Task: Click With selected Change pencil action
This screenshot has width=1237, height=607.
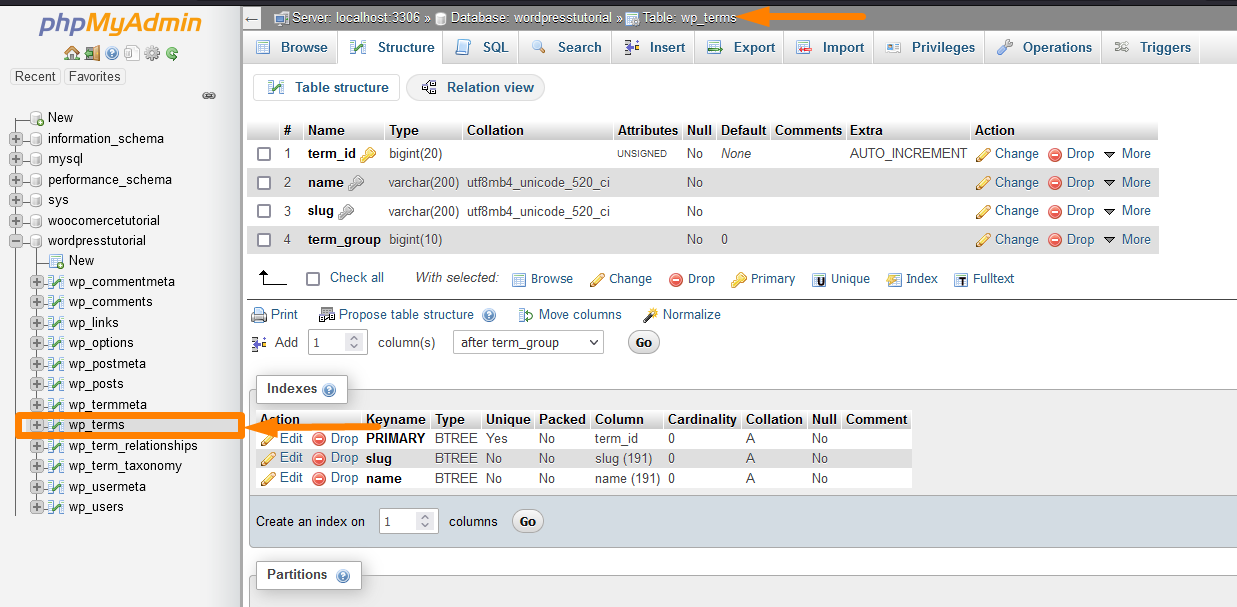Action: click(x=620, y=279)
